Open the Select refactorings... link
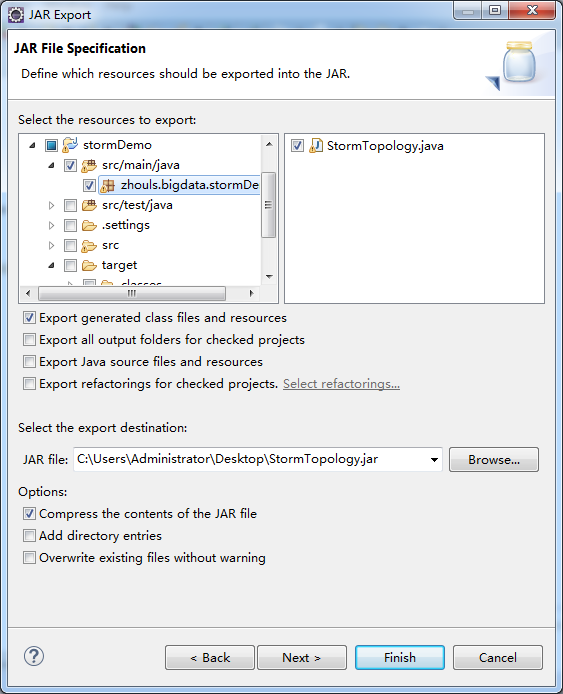This screenshot has width=563, height=694. (x=341, y=384)
